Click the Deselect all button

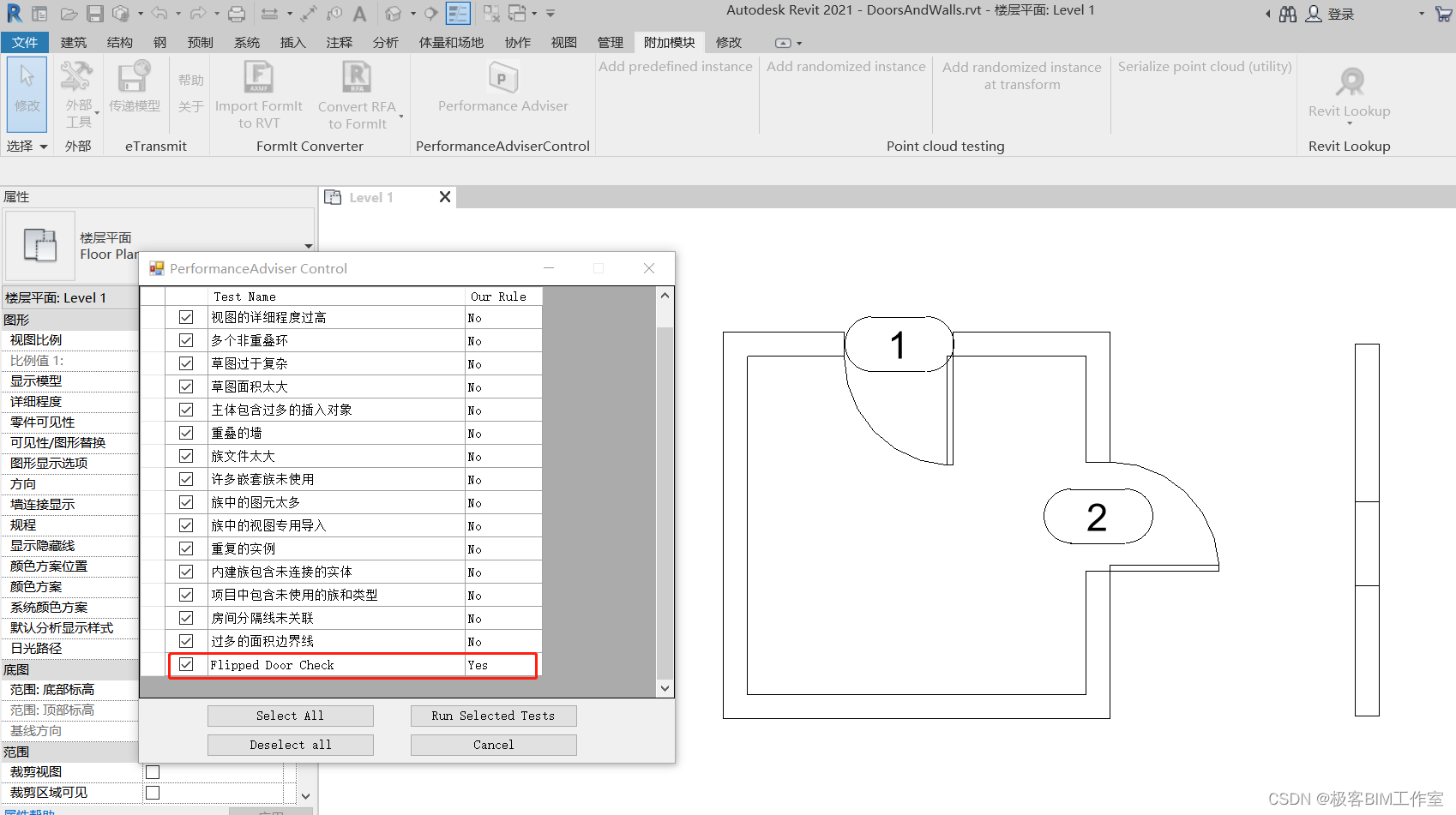point(290,744)
